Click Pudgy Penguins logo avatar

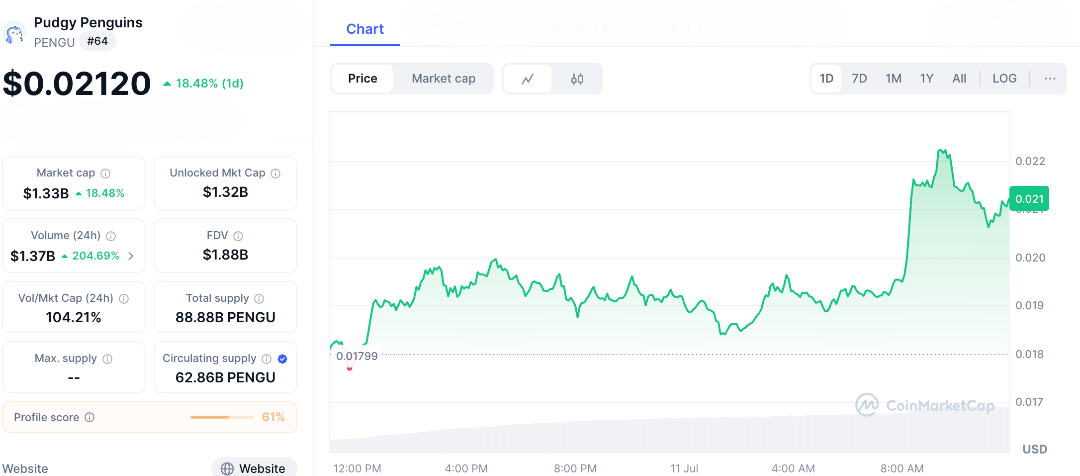pos(14,33)
